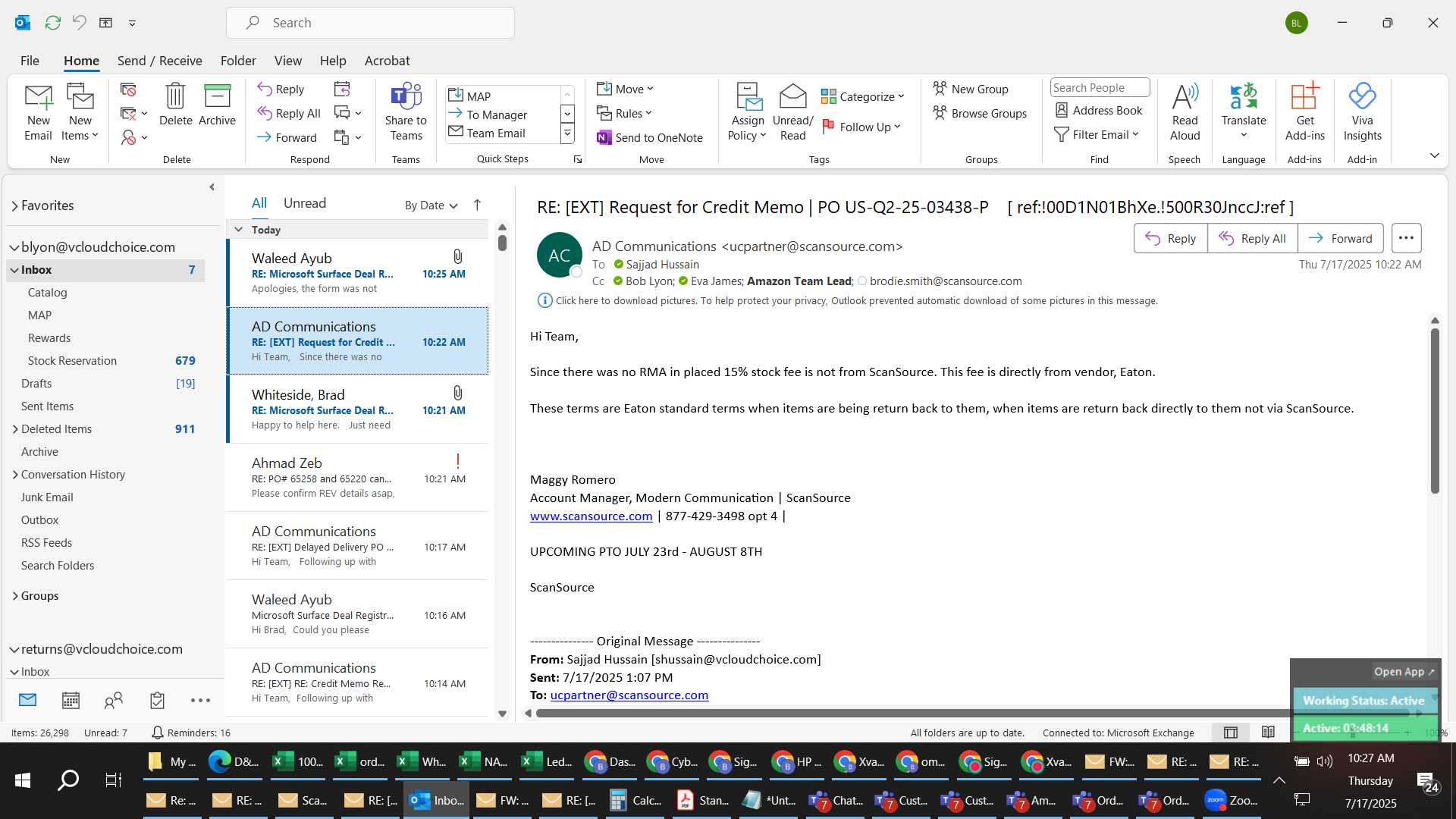
Task: Click the top Search box
Action: click(370, 23)
